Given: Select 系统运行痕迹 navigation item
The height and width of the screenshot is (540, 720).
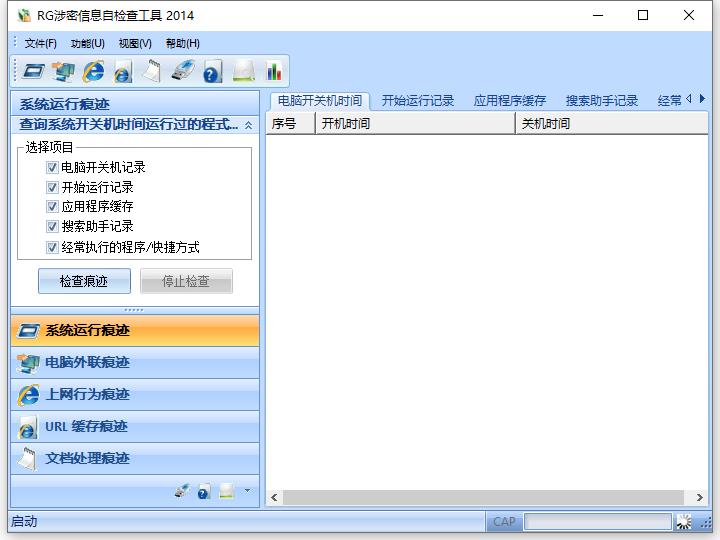Looking at the screenshot, I should pos(135,331).
